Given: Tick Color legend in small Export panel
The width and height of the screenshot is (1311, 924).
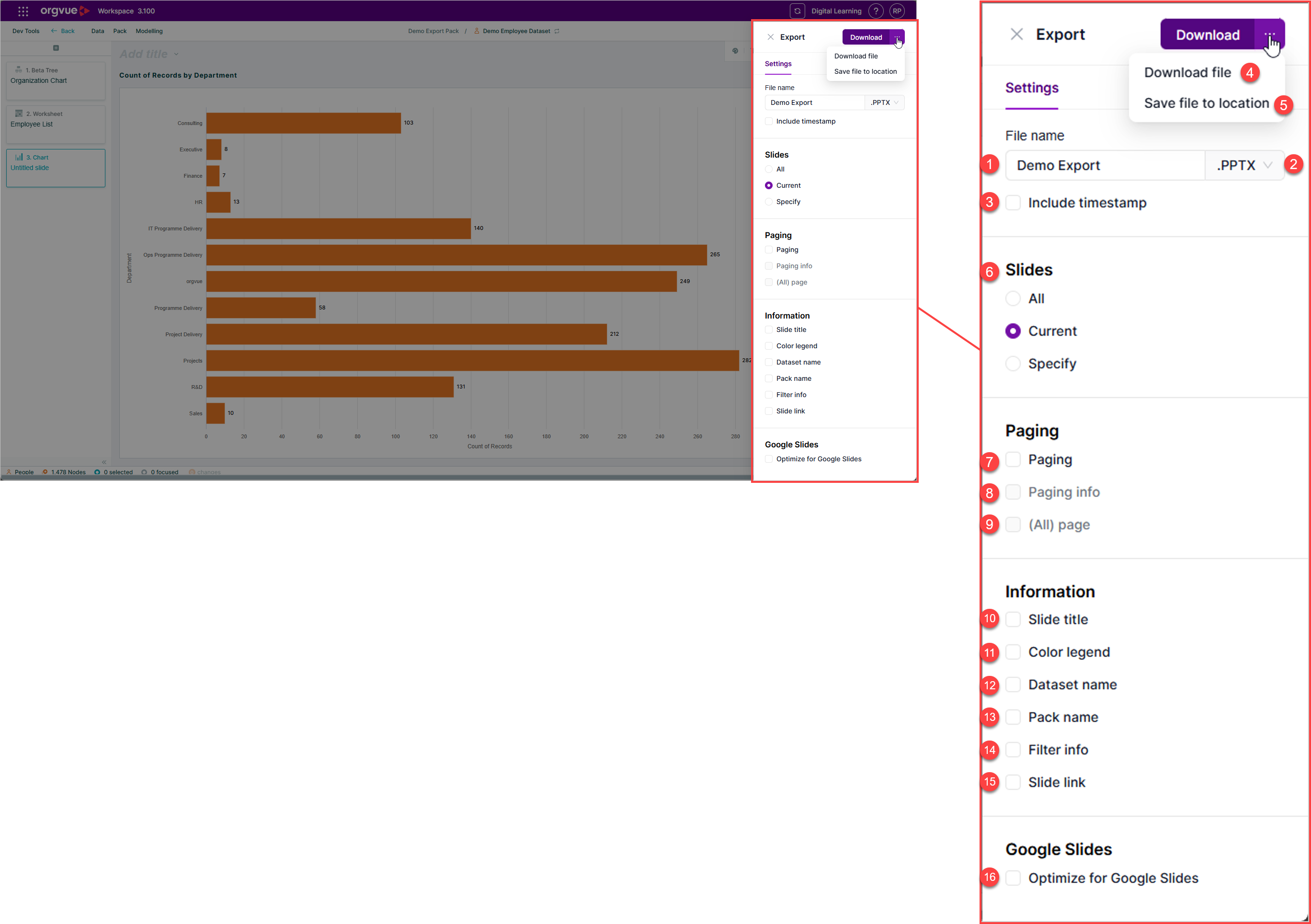Looking at the screenshot, I should coord(769,346).
